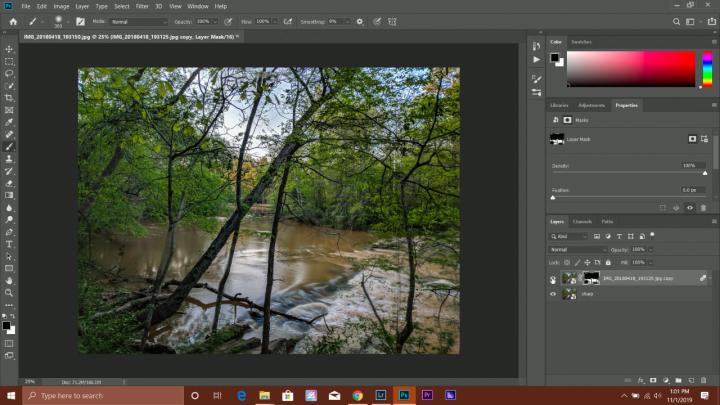Open layer blend mode Normal dropdown
The image size is (720, 405).
(x=578, y=250)
